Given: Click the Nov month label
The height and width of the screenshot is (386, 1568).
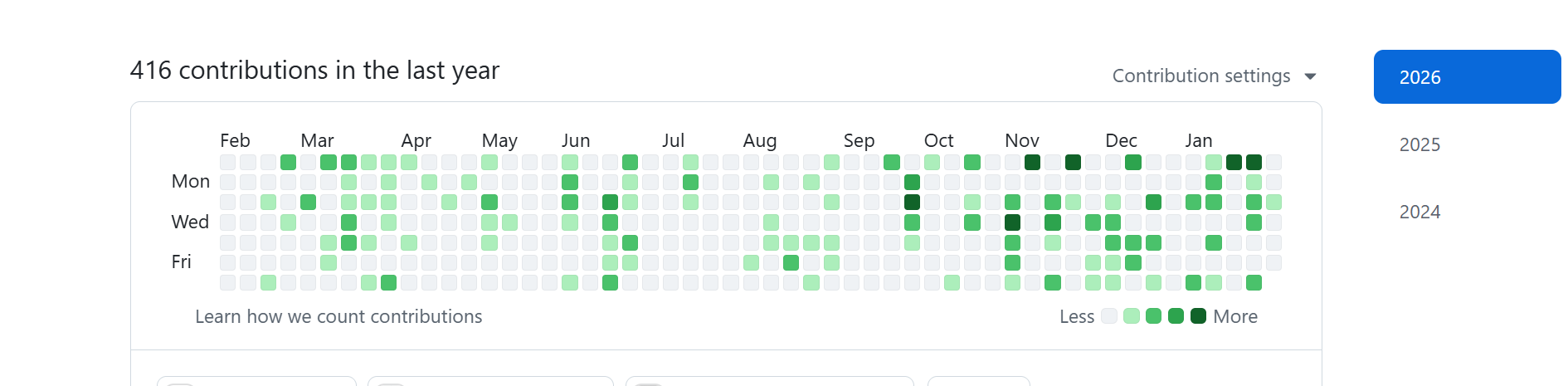Looking at the screenshot, I should click(1021, 140).
